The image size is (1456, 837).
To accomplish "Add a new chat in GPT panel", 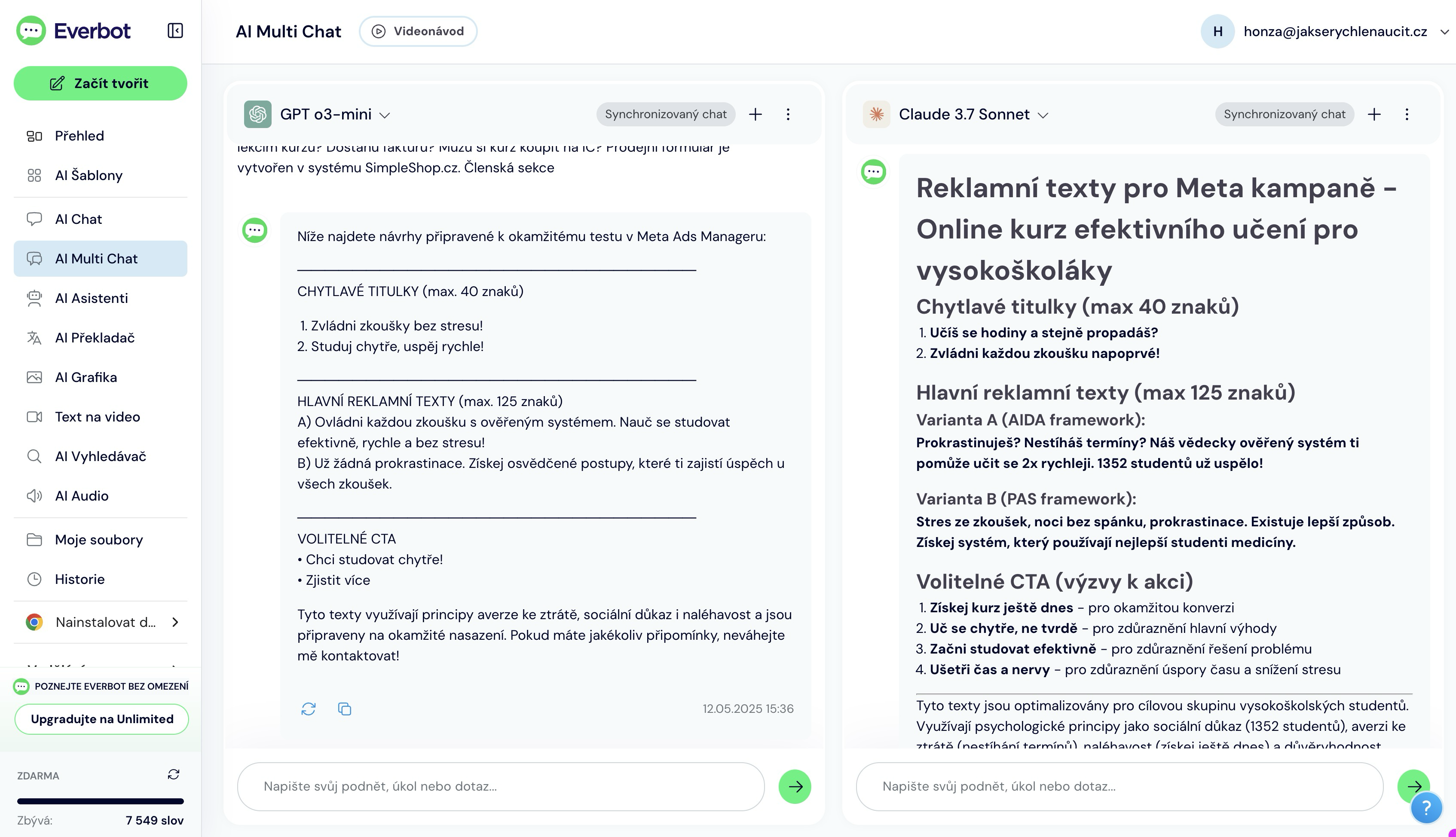I will (x=756, y=114).
